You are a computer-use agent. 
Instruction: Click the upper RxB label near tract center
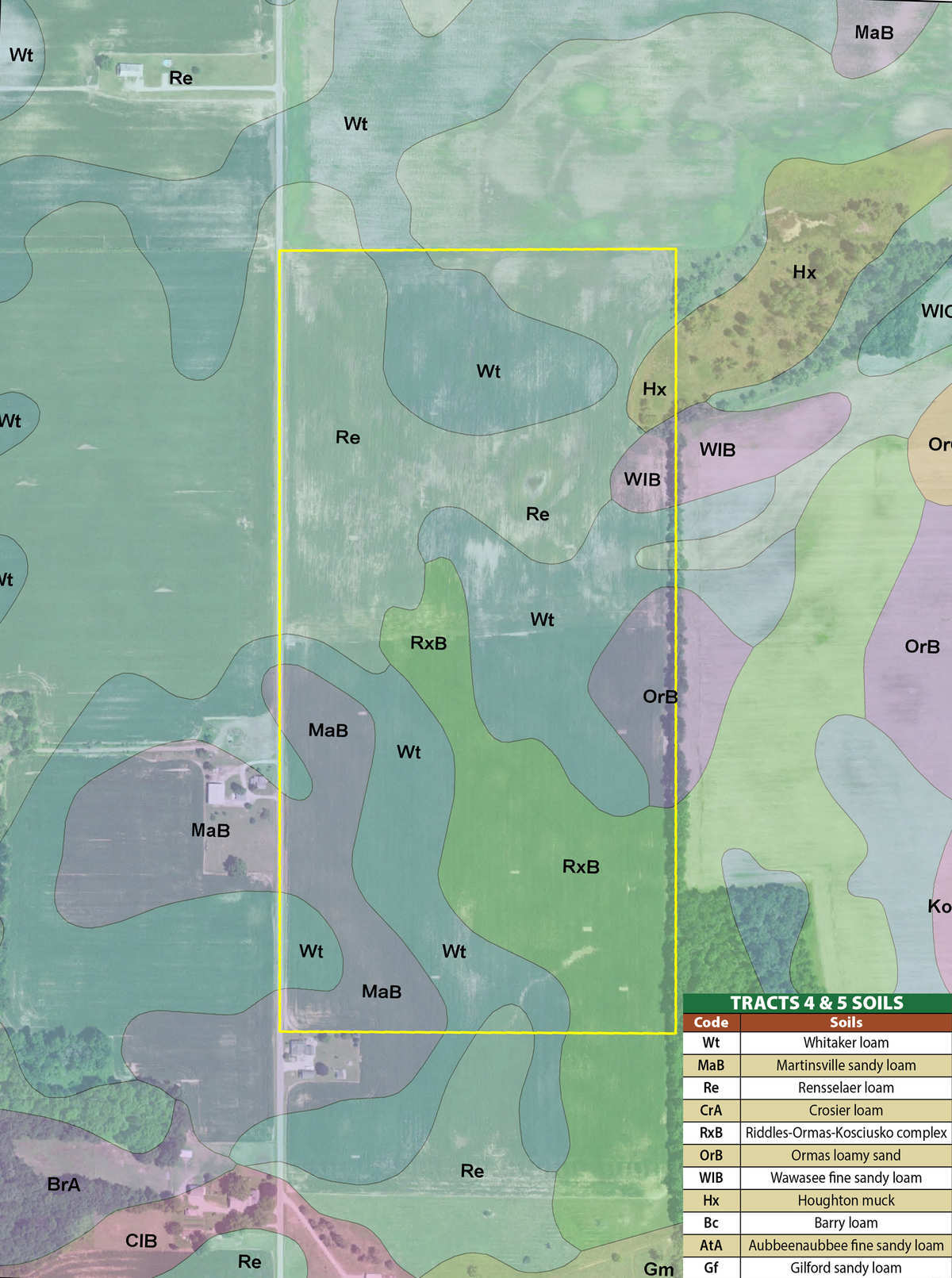click(x=428, y=643)
